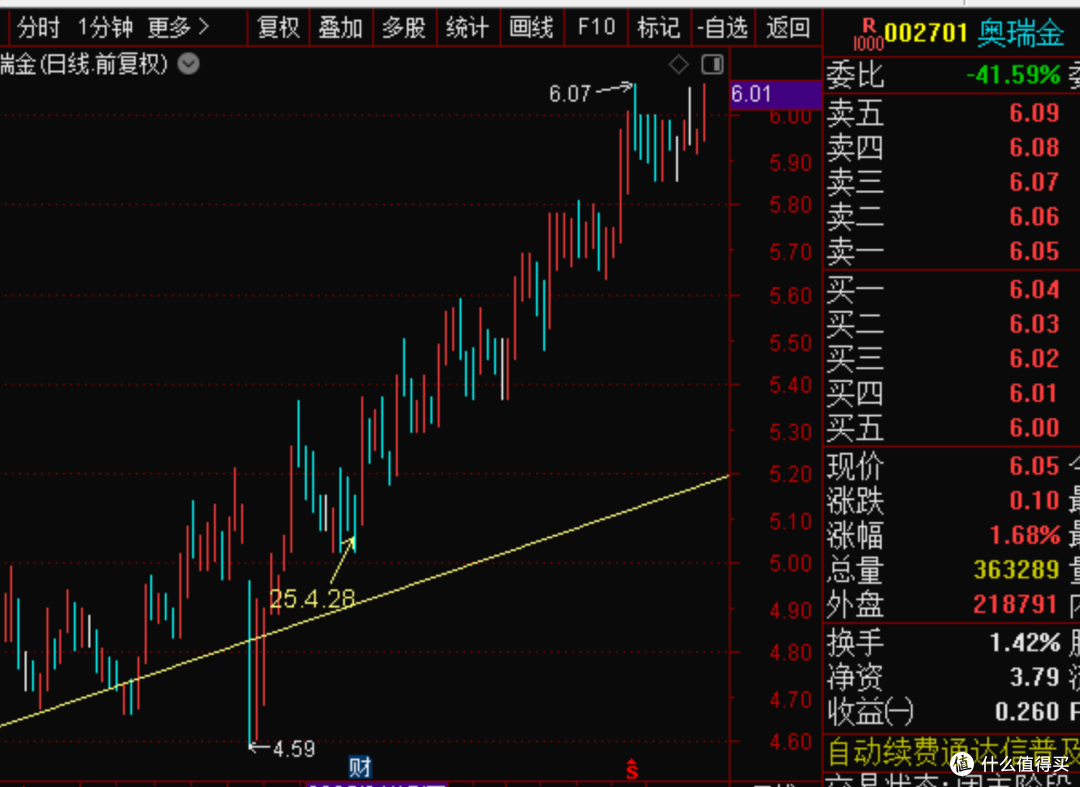Open the 复权 adjustment menu
Image resolution: width=1080 pixels, height=787 pixels.
278,28
